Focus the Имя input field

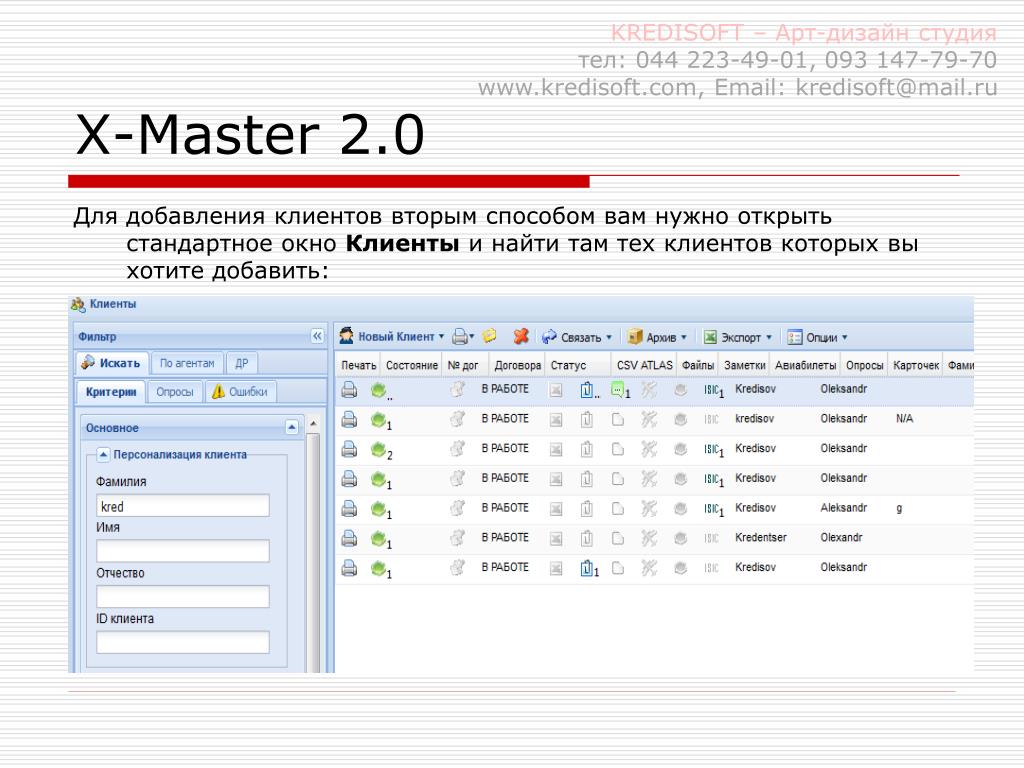point(183,551)
